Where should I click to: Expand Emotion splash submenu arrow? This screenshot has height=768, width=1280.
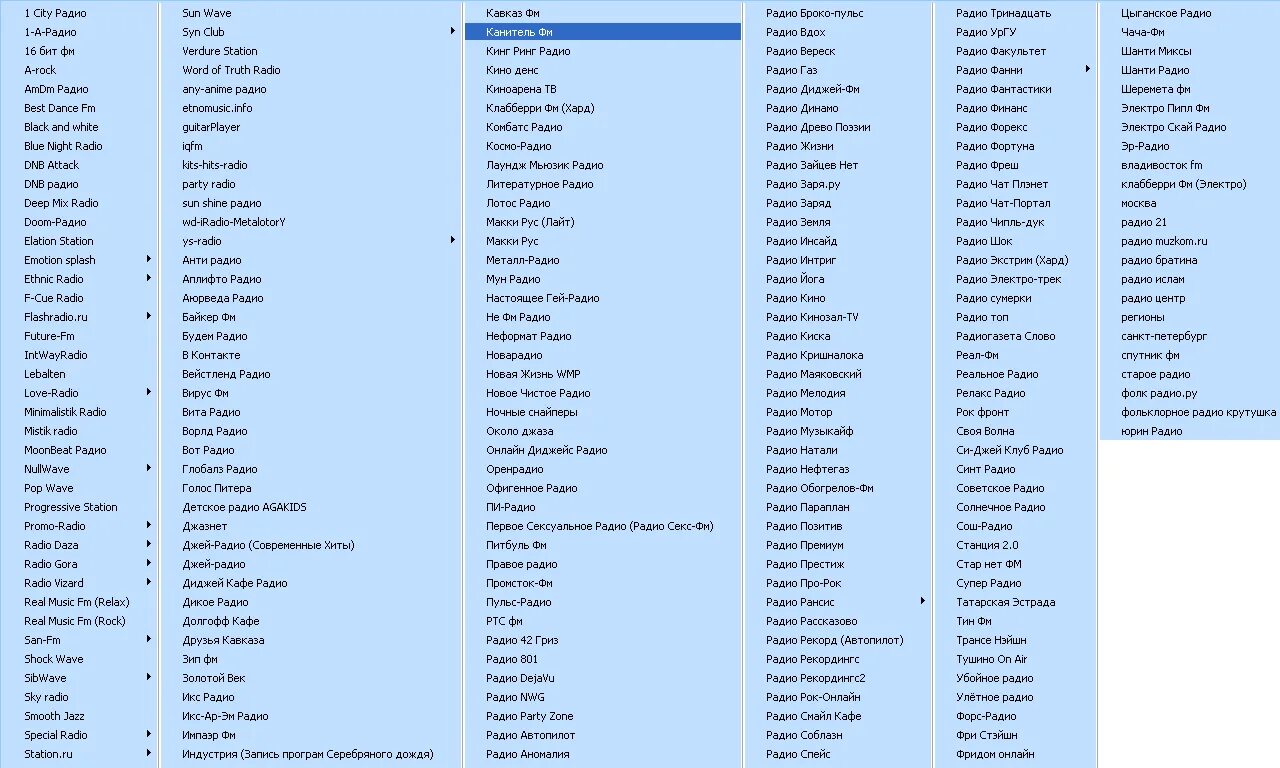[x=149, y=260]
